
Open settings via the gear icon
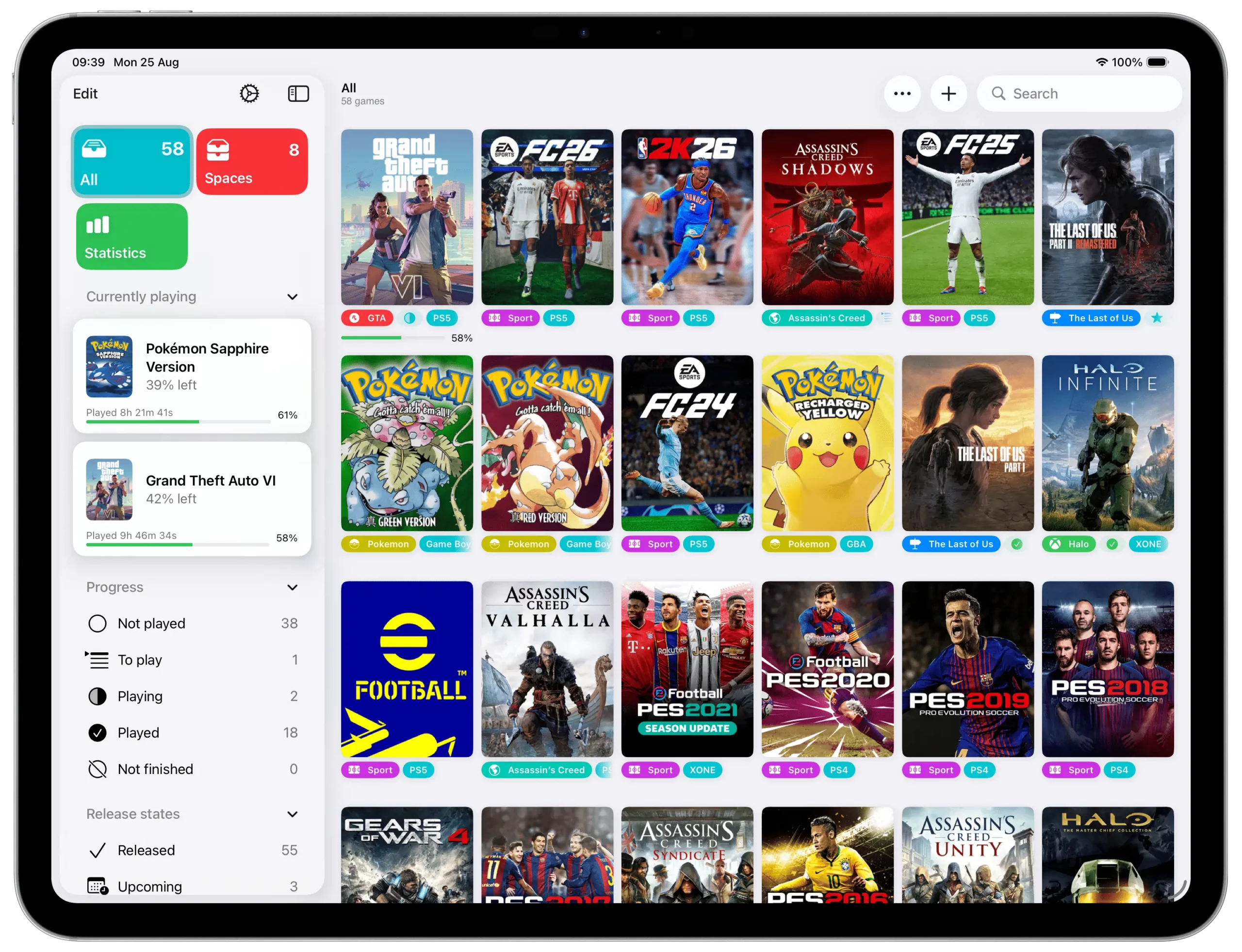click(x=249, y=94)
